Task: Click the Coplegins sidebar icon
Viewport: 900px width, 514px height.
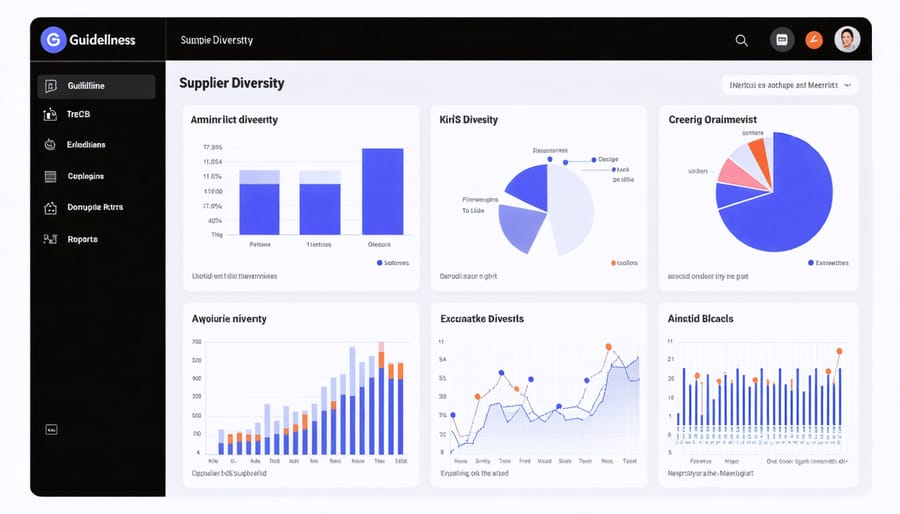Action: 50,176
